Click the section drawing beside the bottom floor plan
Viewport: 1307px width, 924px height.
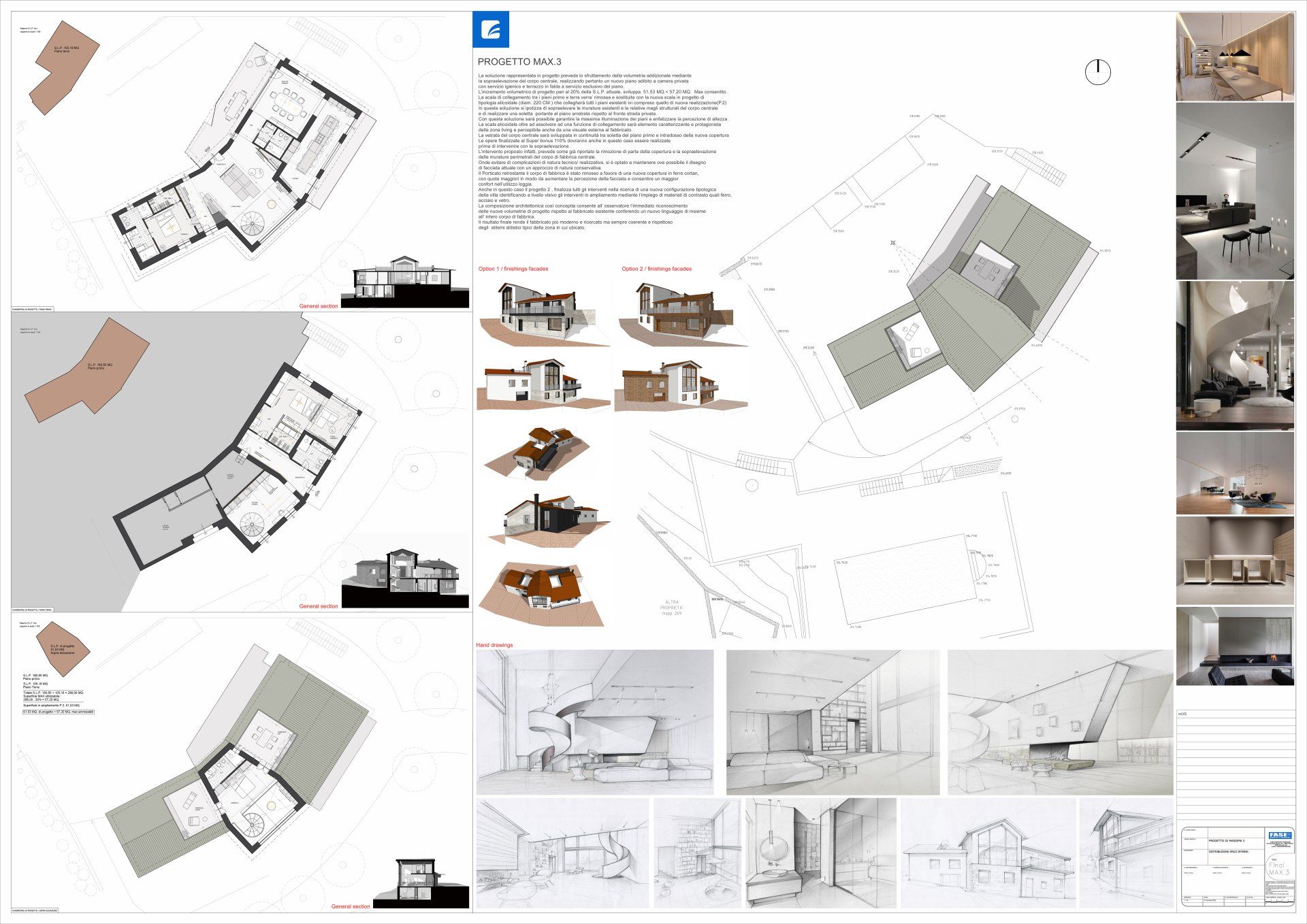click(x=420, y=882)
